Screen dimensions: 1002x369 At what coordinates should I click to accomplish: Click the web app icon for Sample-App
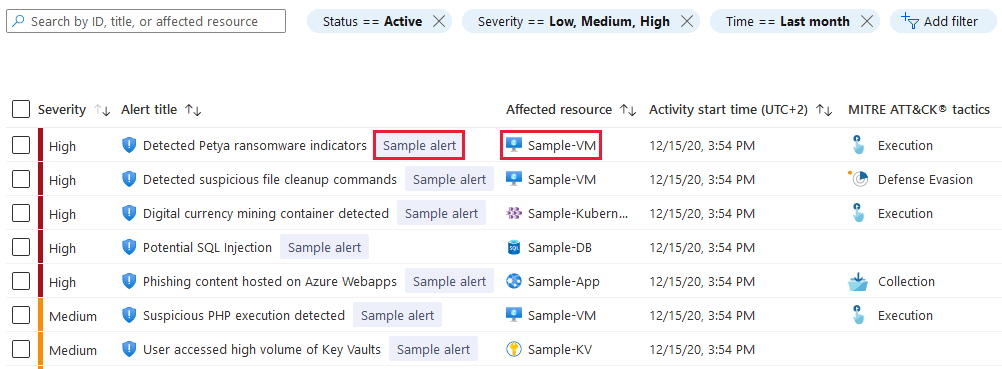(x=514, y=281)
